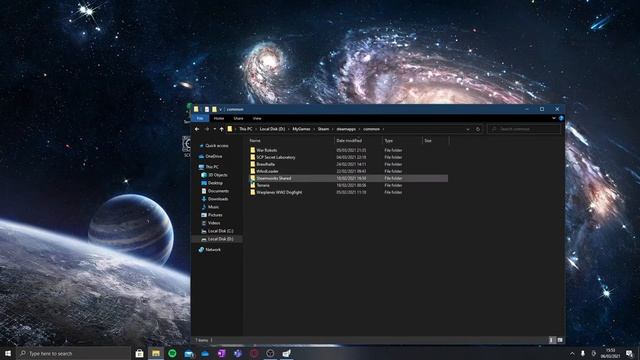Click the blue Help icon
Image resolution: width=640 pixels, height=360 pixels.
click(561, 118)
